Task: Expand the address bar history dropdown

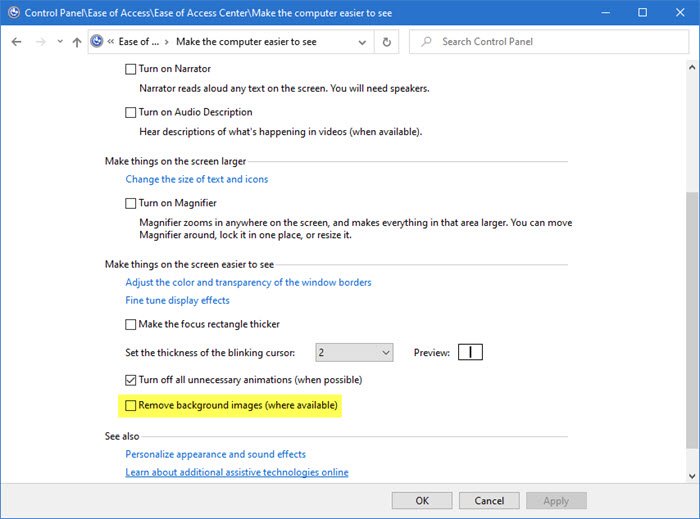Action: tap(362, 42)
